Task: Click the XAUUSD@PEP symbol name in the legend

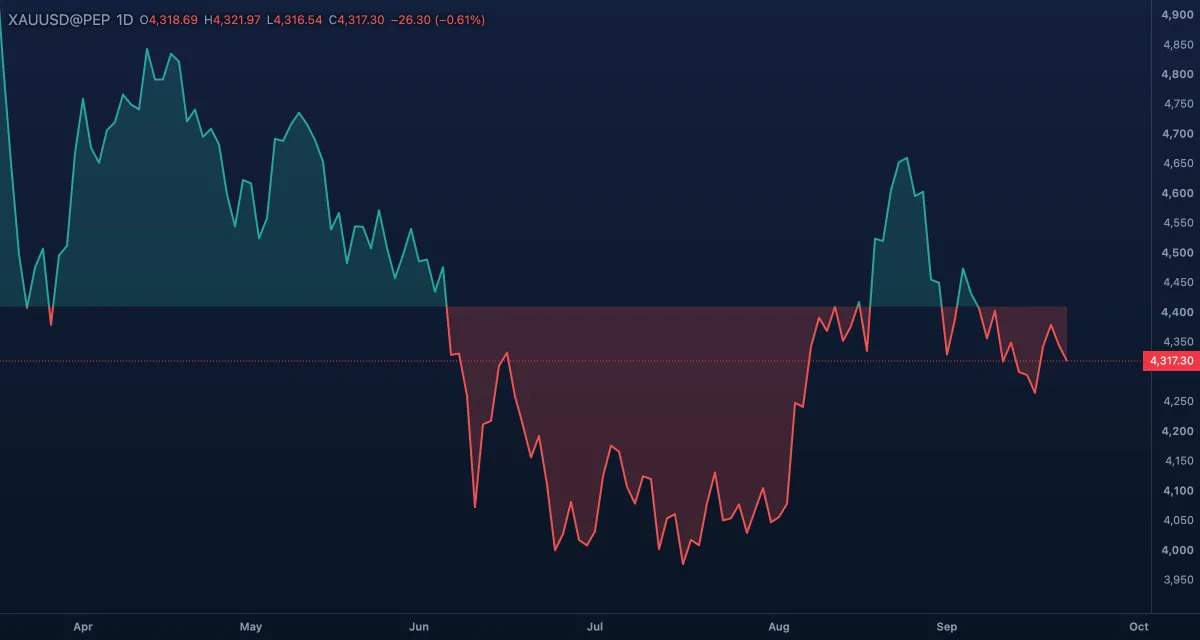Action: (x=58, y=20)
